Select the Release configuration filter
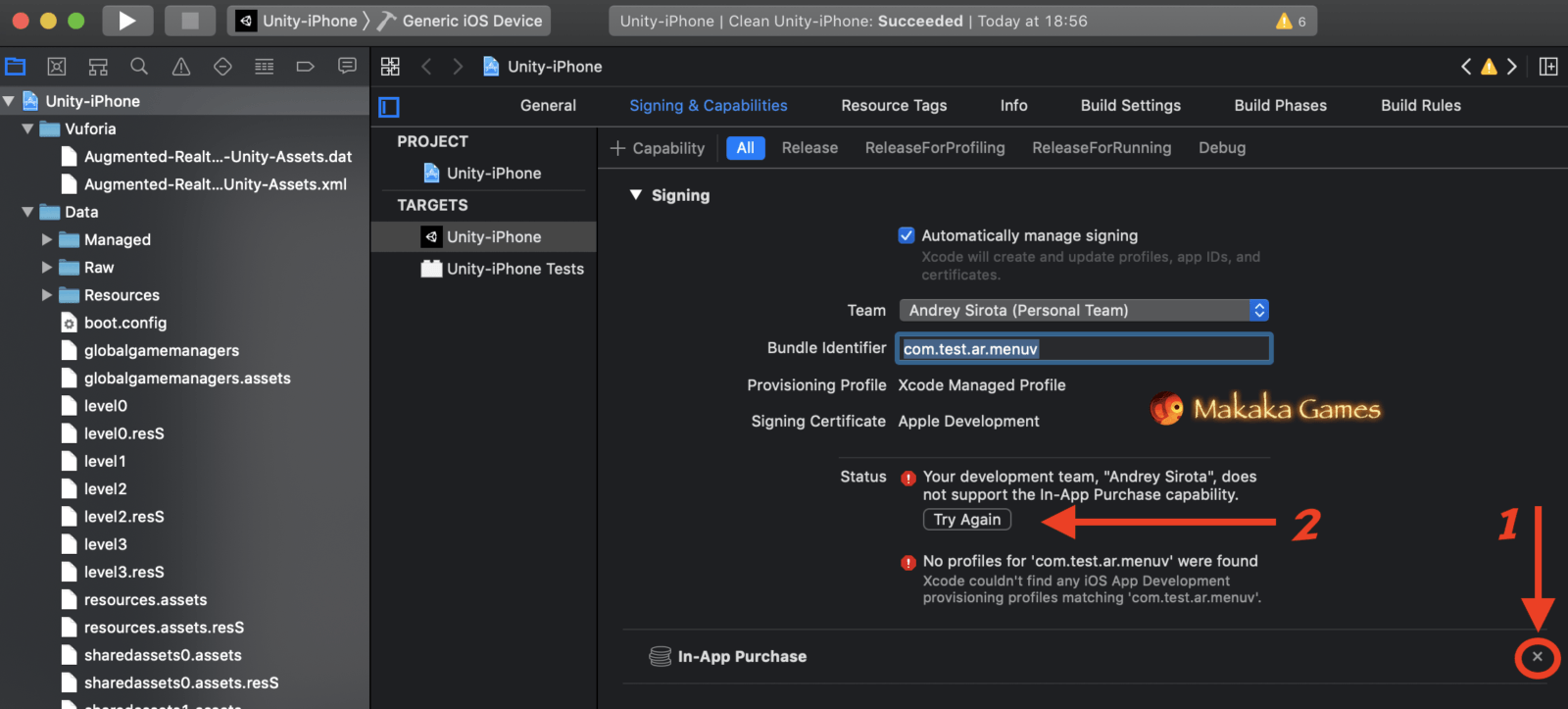Viewport: 1568px width, 709px height. pyautogui.click(x=809, y=148)
